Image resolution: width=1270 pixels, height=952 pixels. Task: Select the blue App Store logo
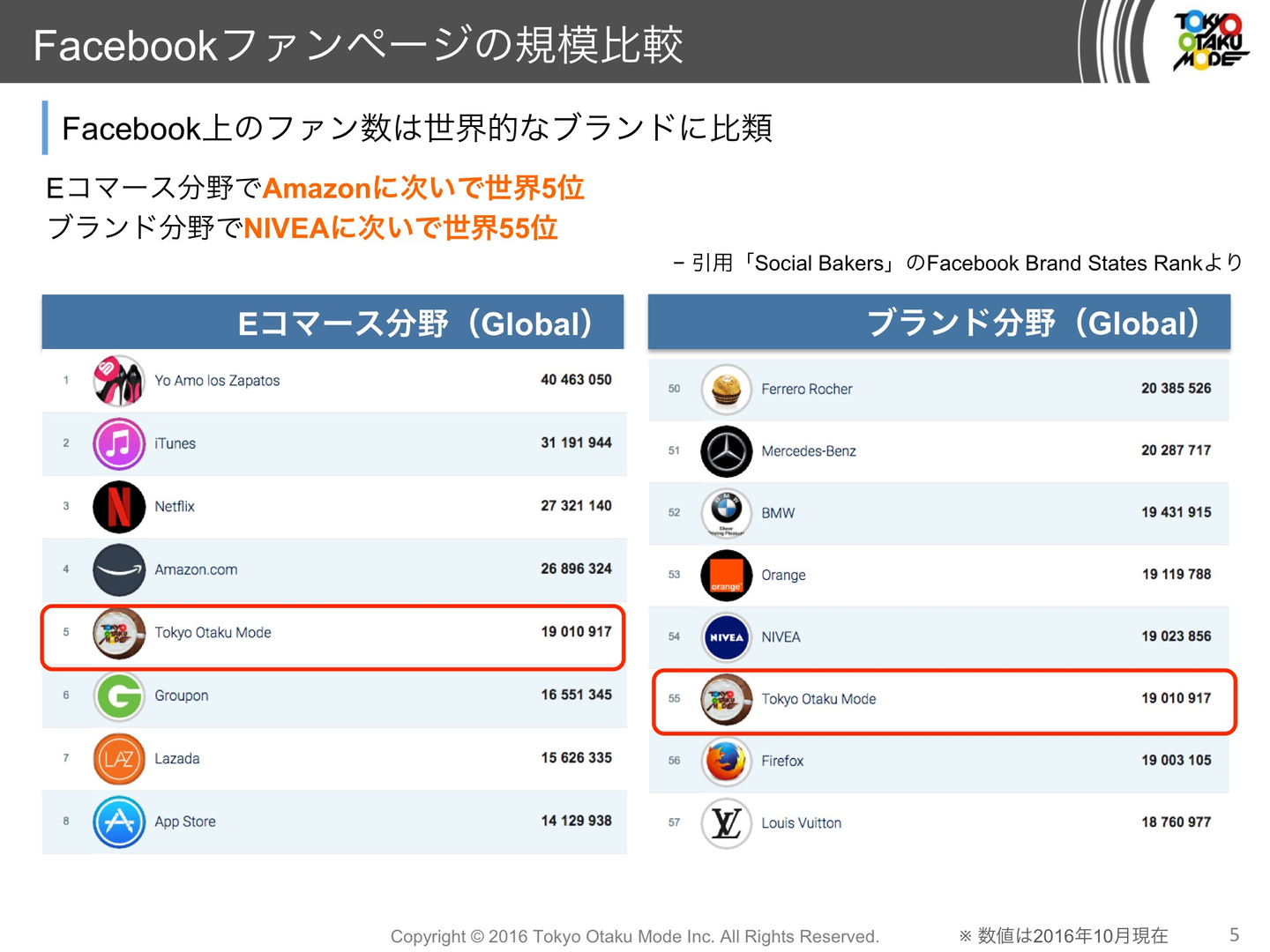pyautogui.click(x=119, y=822)
